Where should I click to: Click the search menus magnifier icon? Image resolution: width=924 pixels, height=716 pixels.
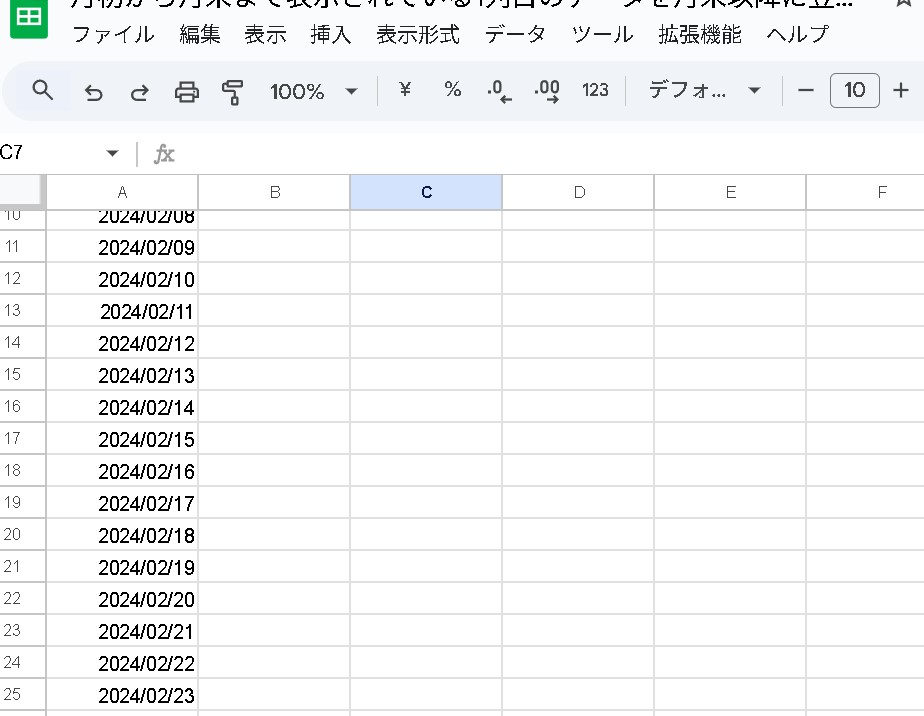pyautogui.click(x=42, y=91)
